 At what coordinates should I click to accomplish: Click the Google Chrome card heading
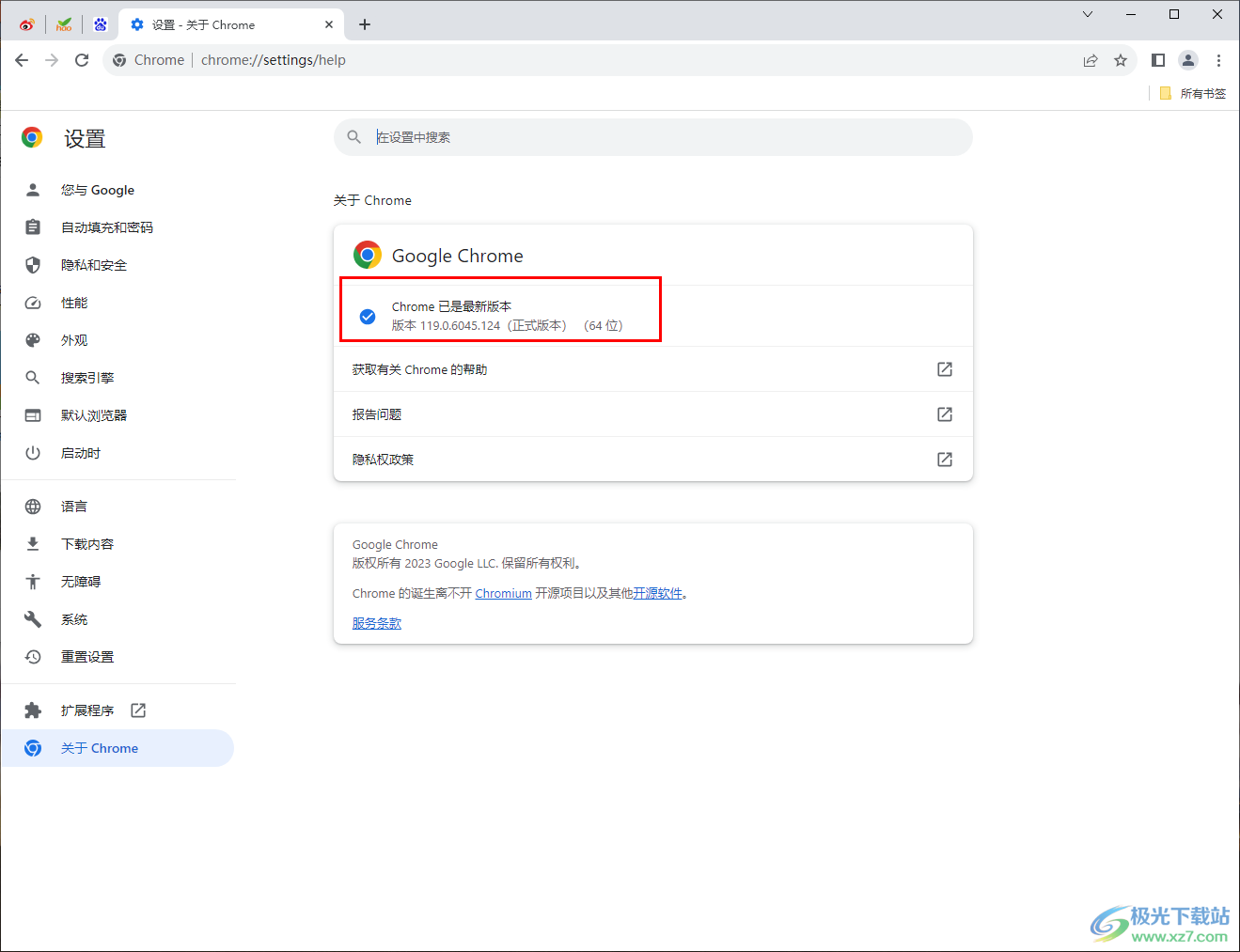click(457, 256)
